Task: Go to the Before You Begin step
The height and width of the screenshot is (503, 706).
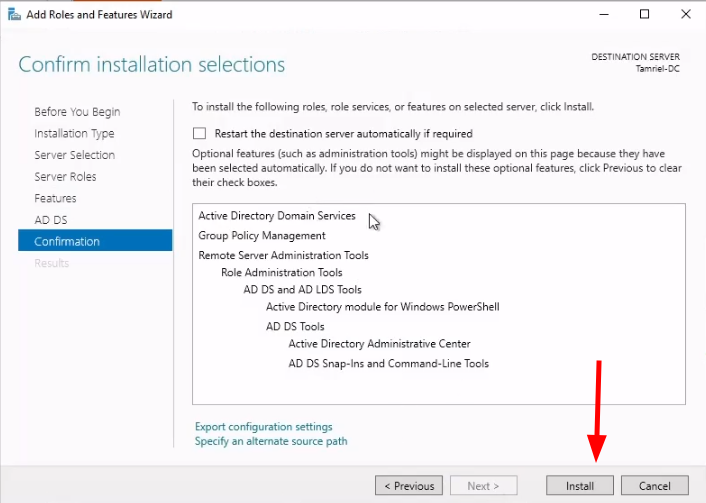Action: pos(77,112)
